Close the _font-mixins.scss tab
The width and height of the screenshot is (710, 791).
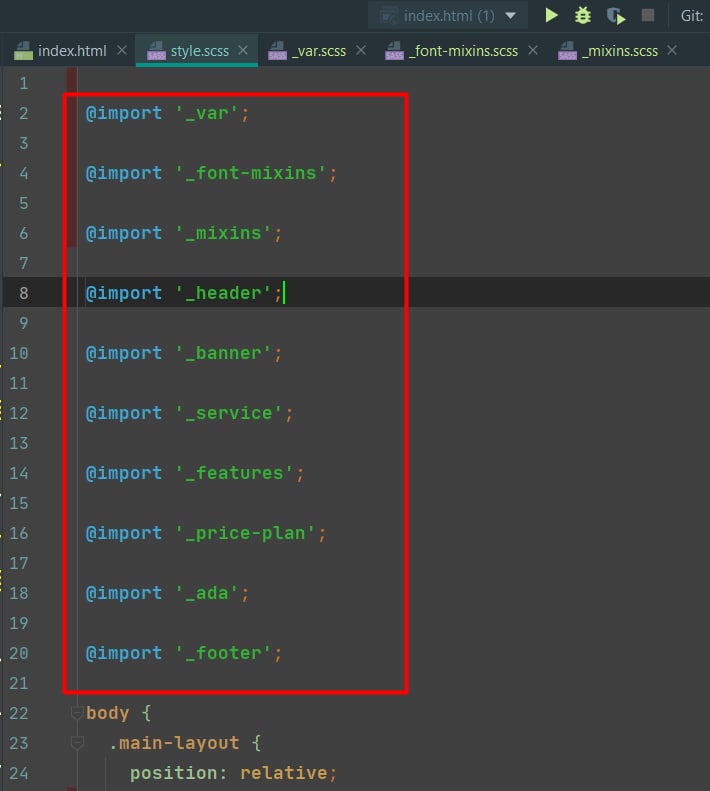click(533, 50)
